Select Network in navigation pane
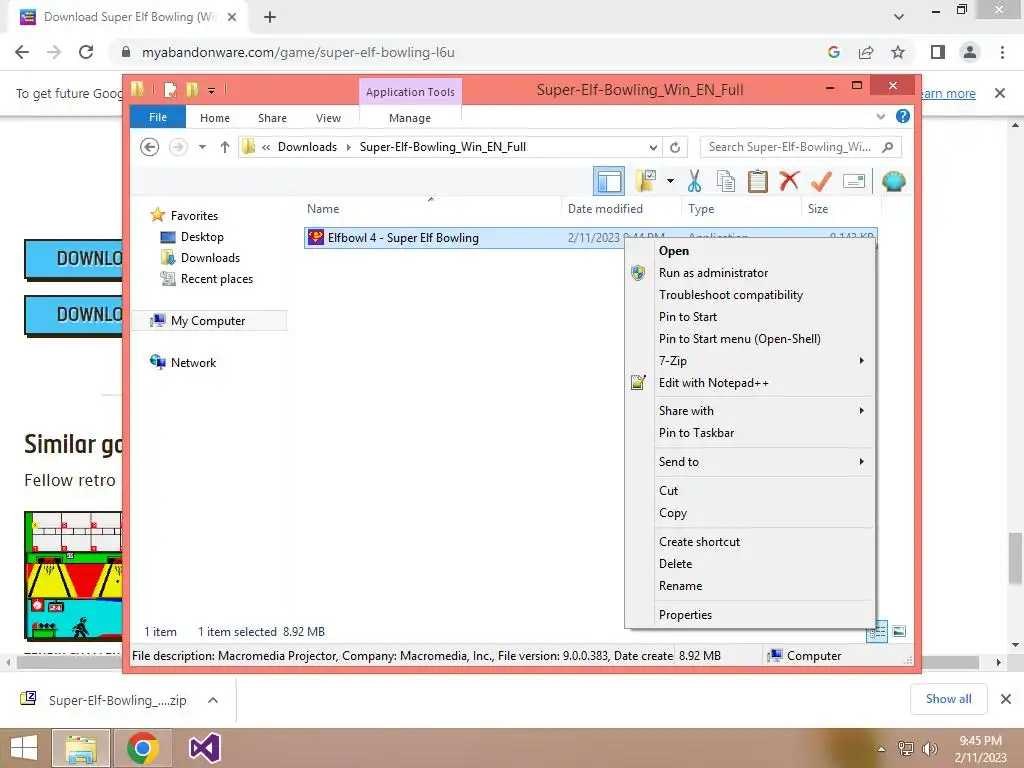1024x768 pixels. point(193,362)
